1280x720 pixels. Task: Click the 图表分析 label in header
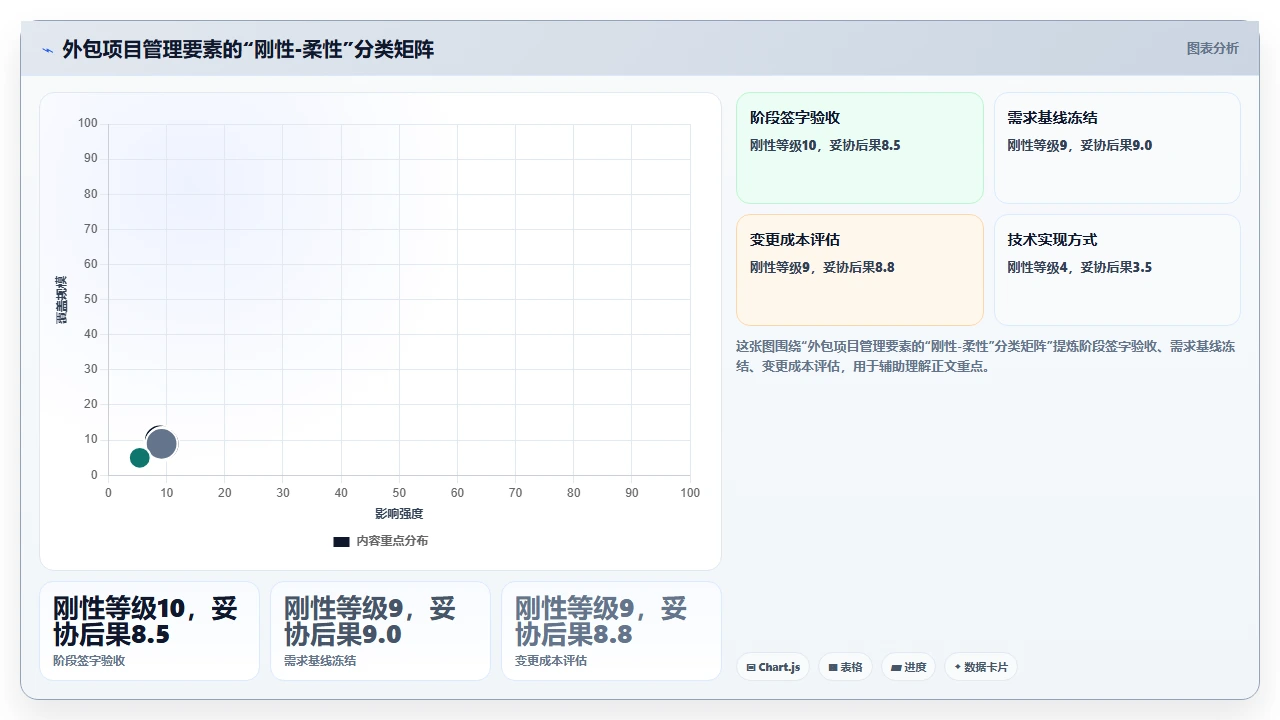pyautogui.click(x=1212, y=48)
